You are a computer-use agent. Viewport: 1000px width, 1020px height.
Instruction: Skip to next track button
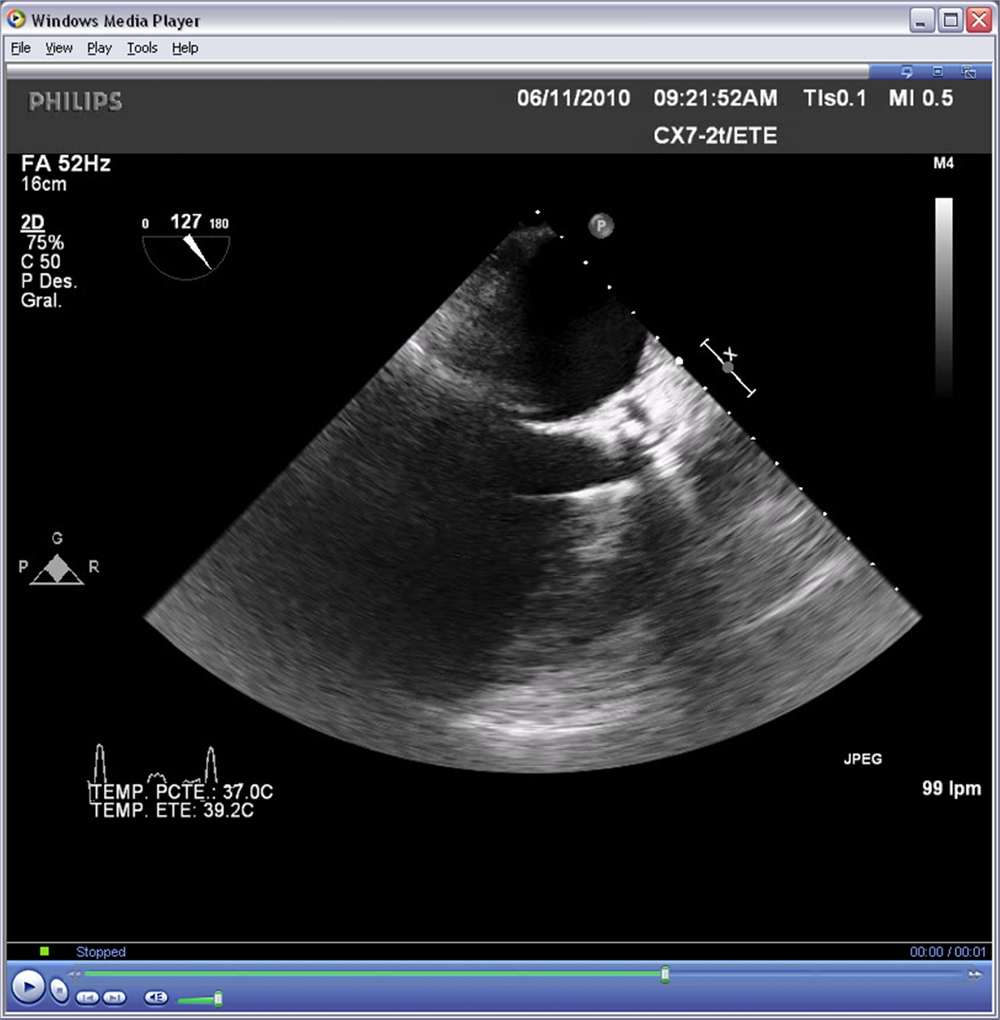(x=114, y=997)
